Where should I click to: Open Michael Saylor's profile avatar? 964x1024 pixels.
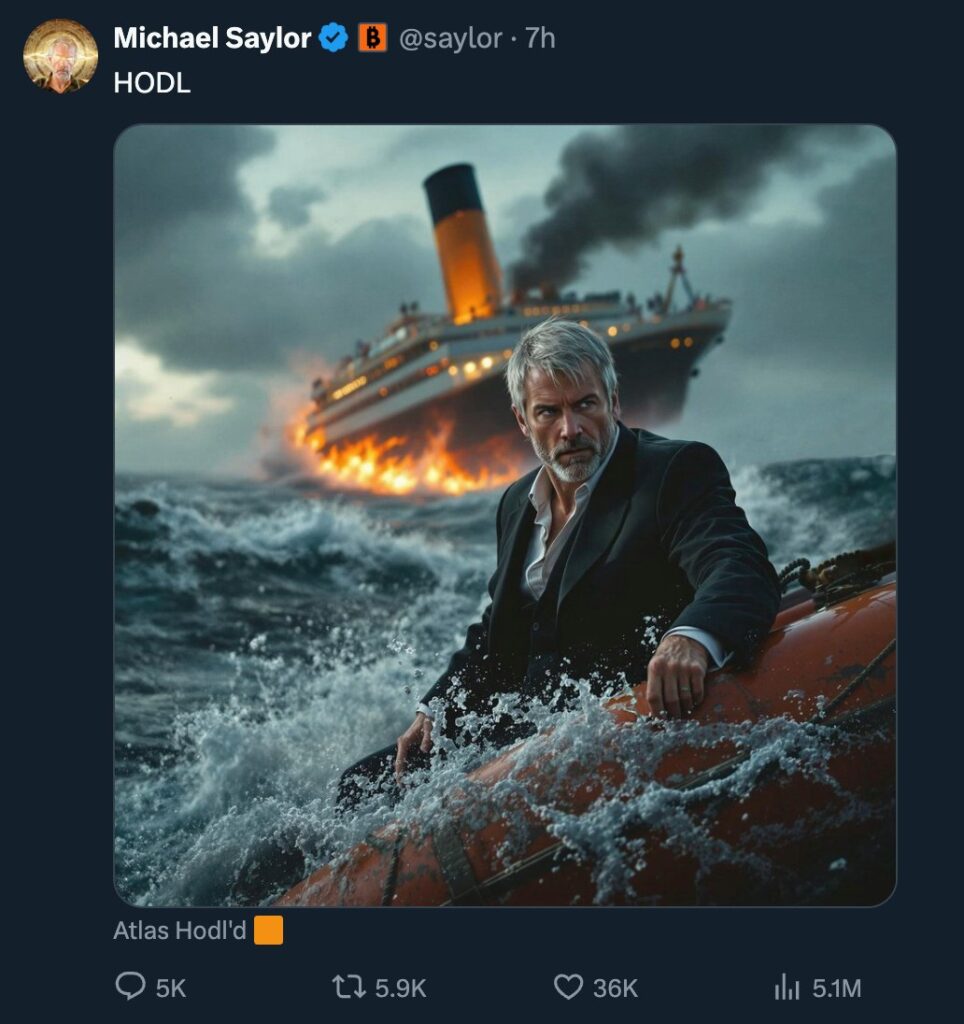pyautogui.click(x=60, y=56)
